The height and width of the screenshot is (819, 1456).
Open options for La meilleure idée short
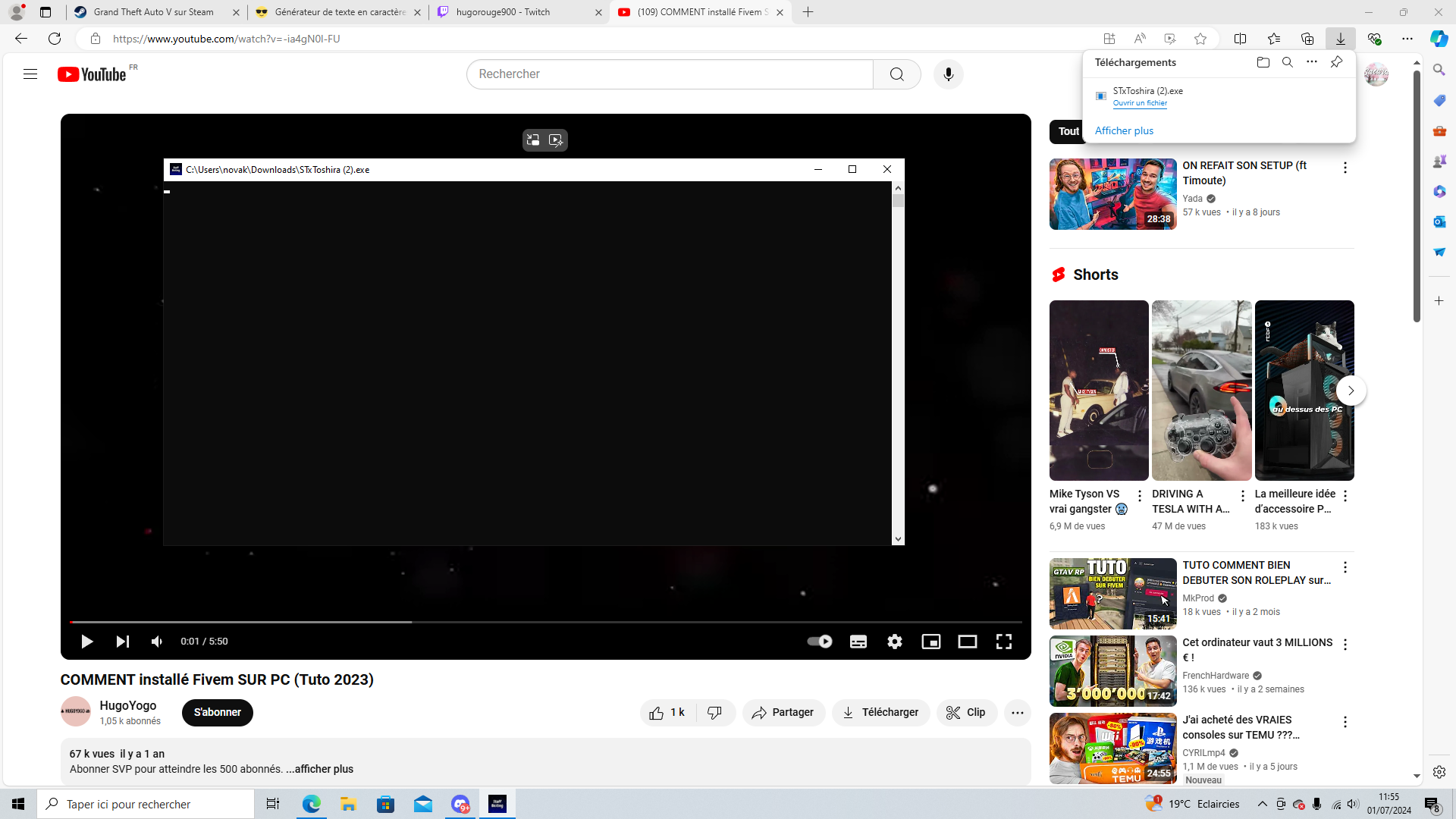tap(1345, 496)
